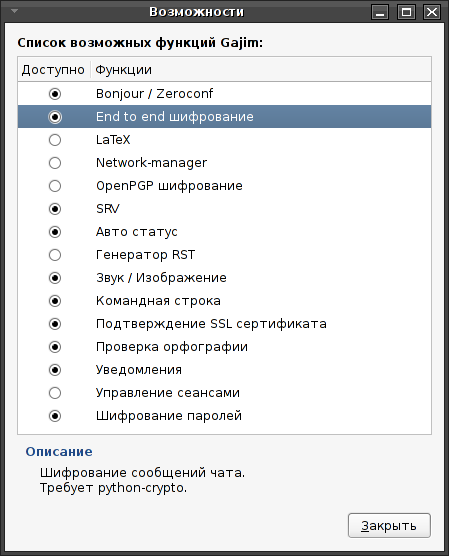Select the Звук / Изображение row text
Viewport: 449px width, 556px height.
[x=161, y=278]
